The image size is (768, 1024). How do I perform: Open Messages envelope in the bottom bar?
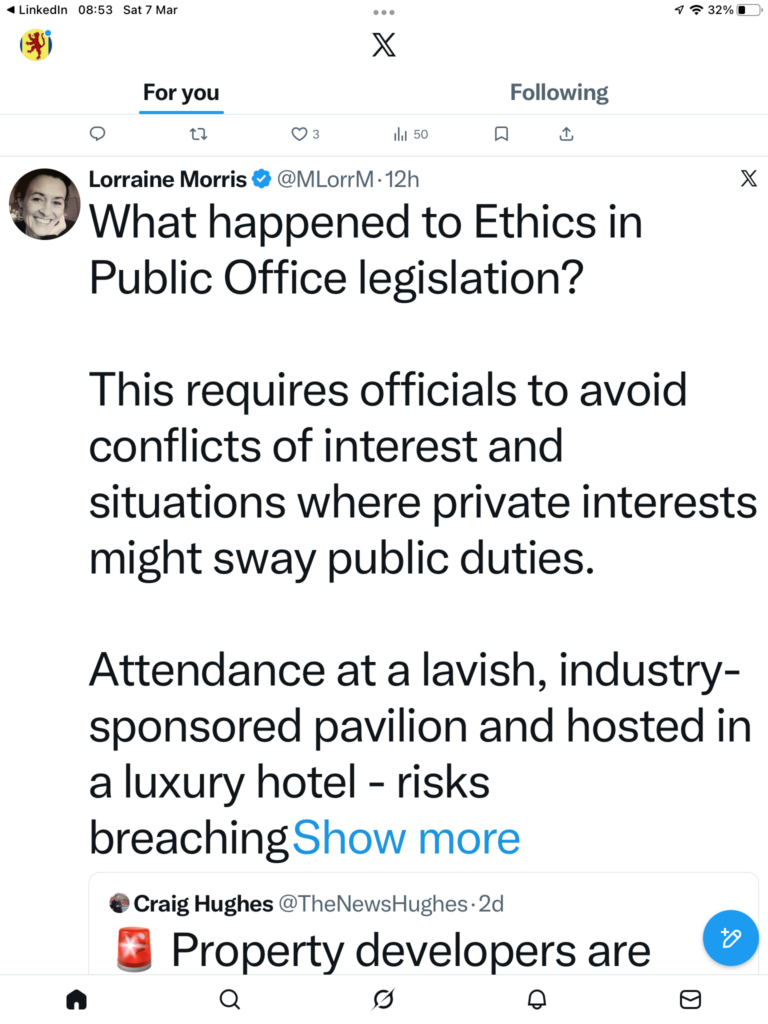pyautogui.click(x=690, y=999)
